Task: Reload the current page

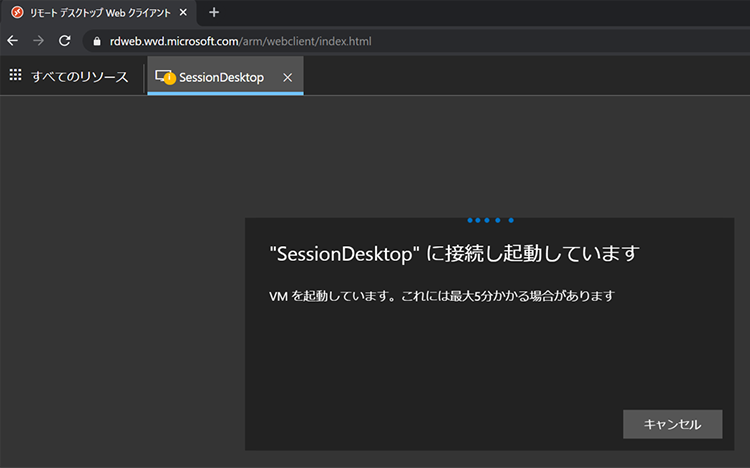Action: pyautogui.click(x=65, y=41)
